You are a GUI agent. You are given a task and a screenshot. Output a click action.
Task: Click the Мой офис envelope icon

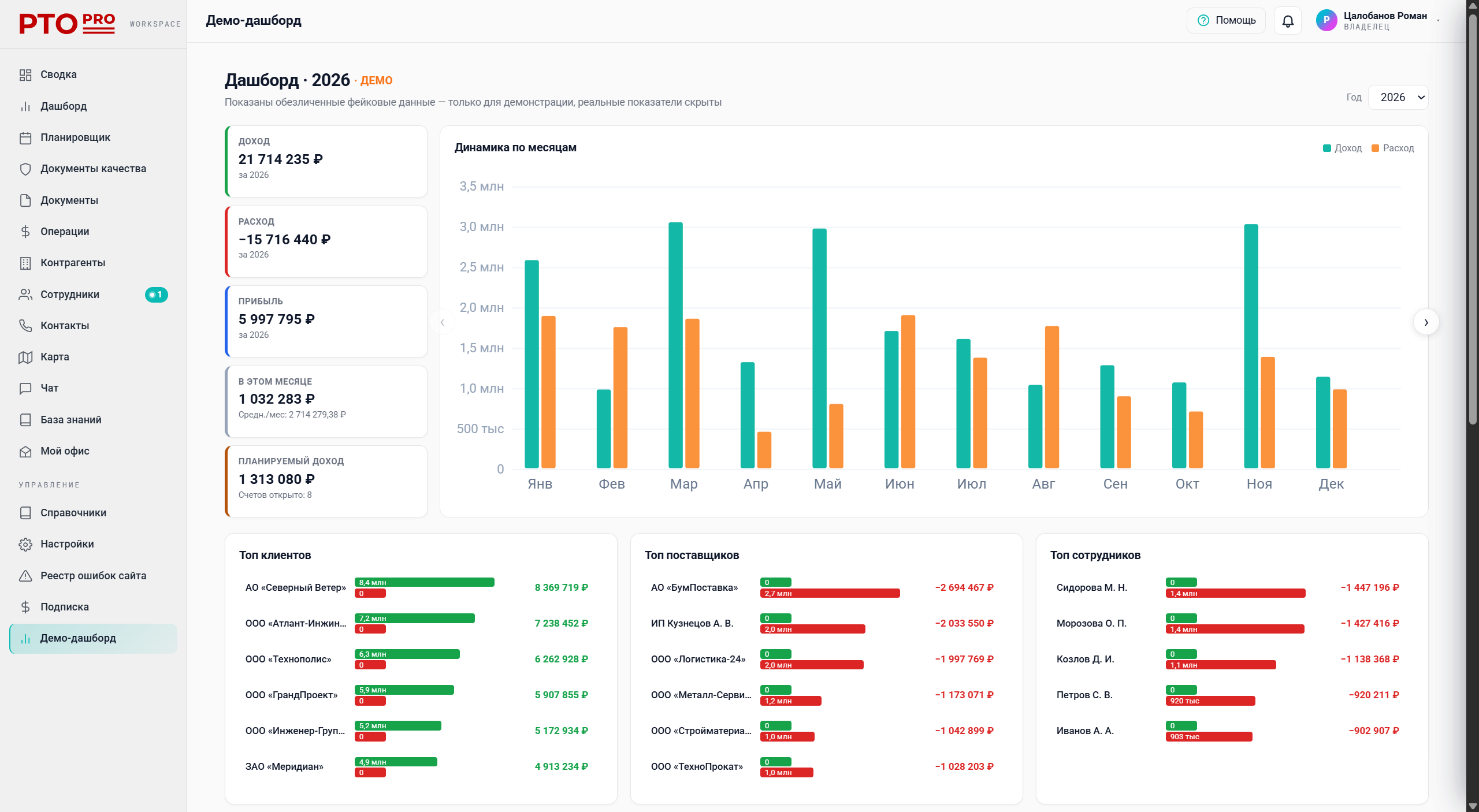25,451
